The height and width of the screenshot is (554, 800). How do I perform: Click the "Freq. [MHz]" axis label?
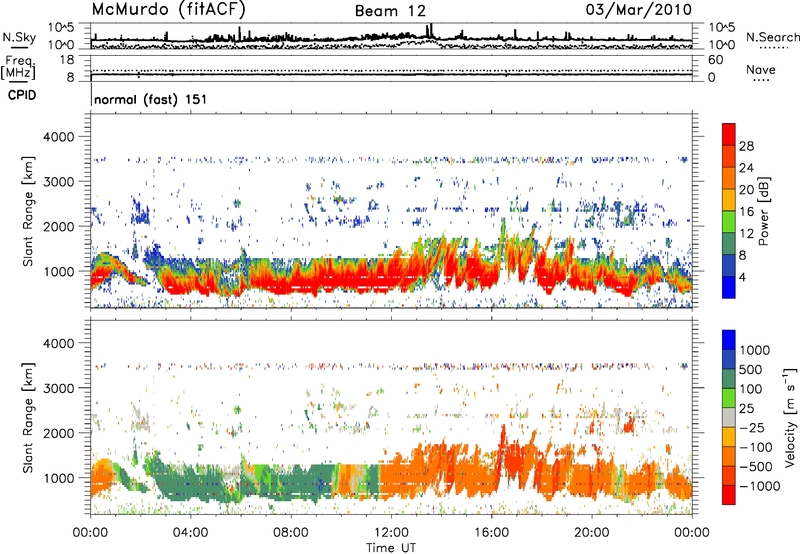19,67
